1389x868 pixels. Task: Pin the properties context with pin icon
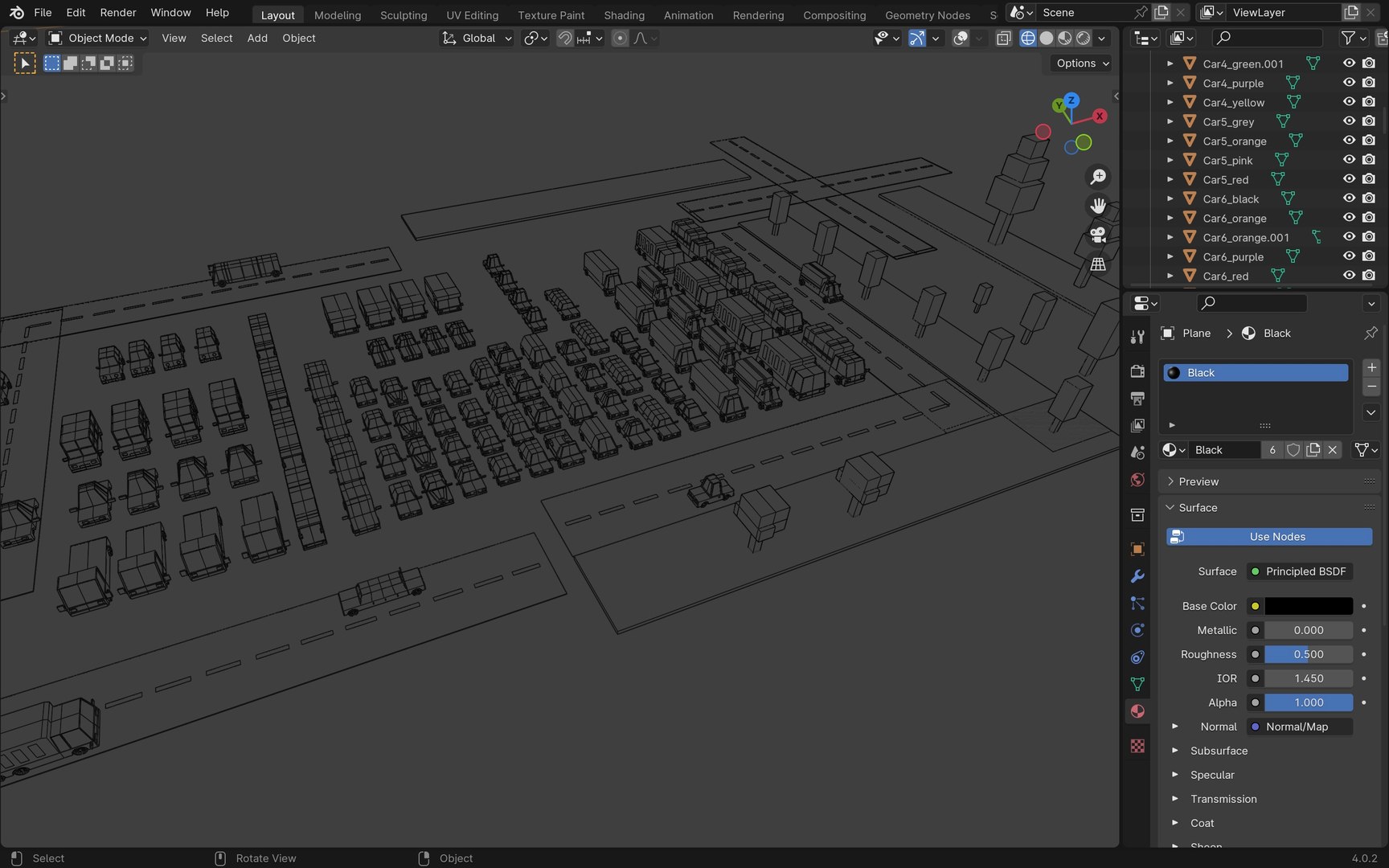click(1371, 333)
